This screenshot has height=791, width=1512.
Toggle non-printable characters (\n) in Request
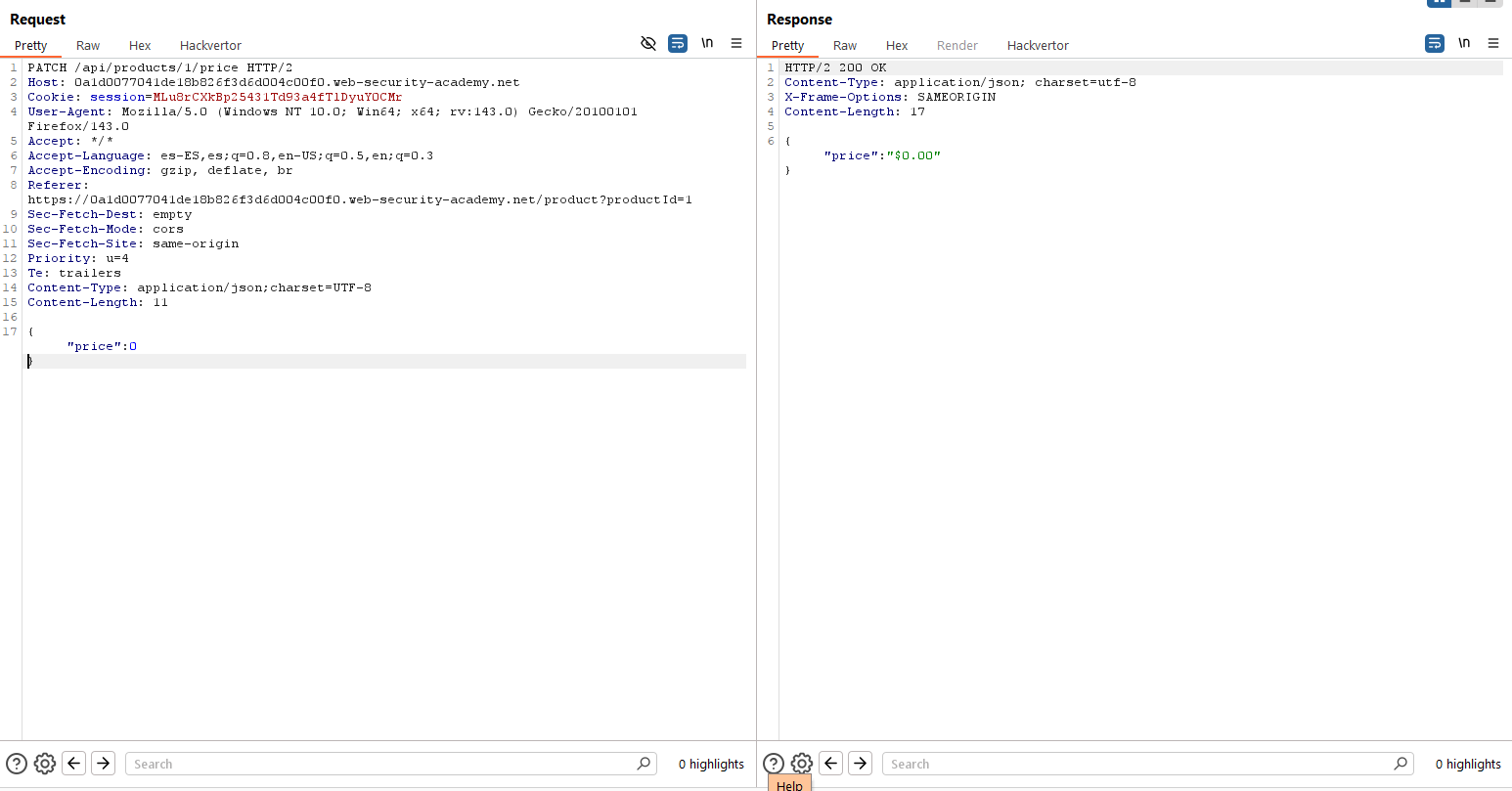tap(707, 43)
